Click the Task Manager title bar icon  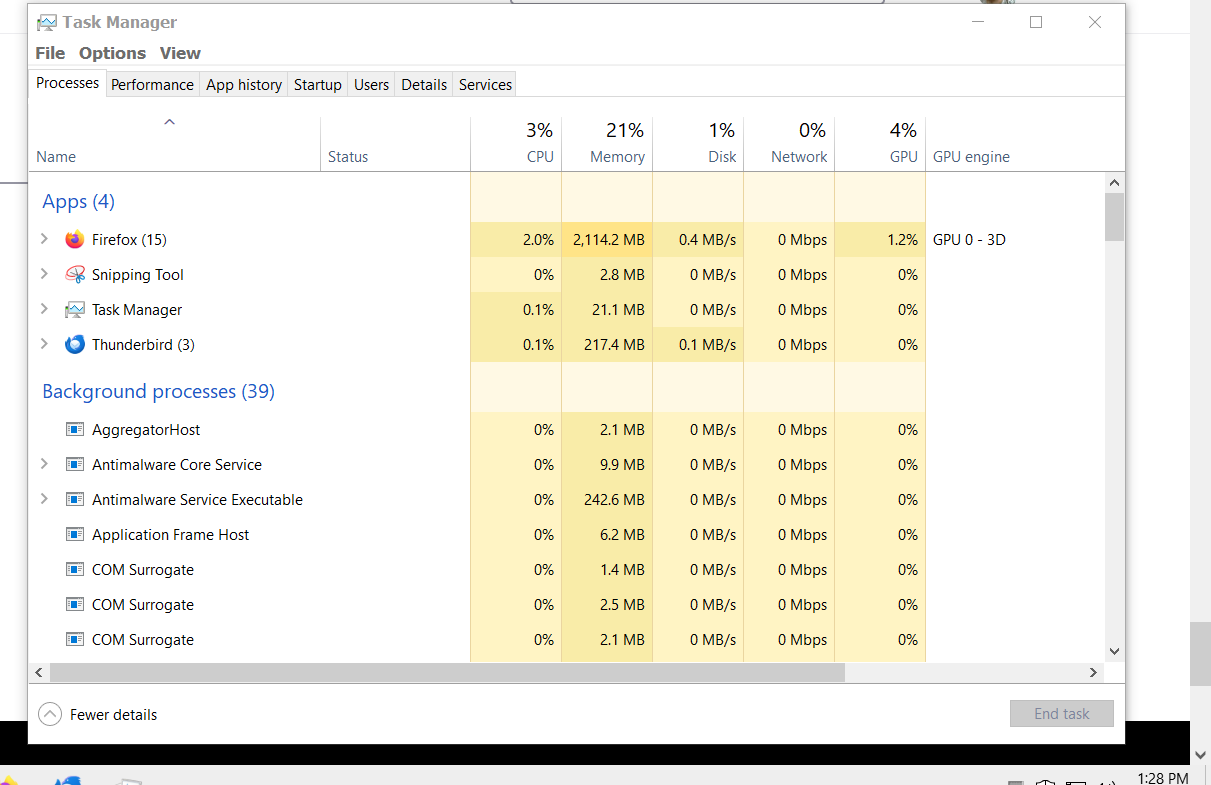(46, 22)
